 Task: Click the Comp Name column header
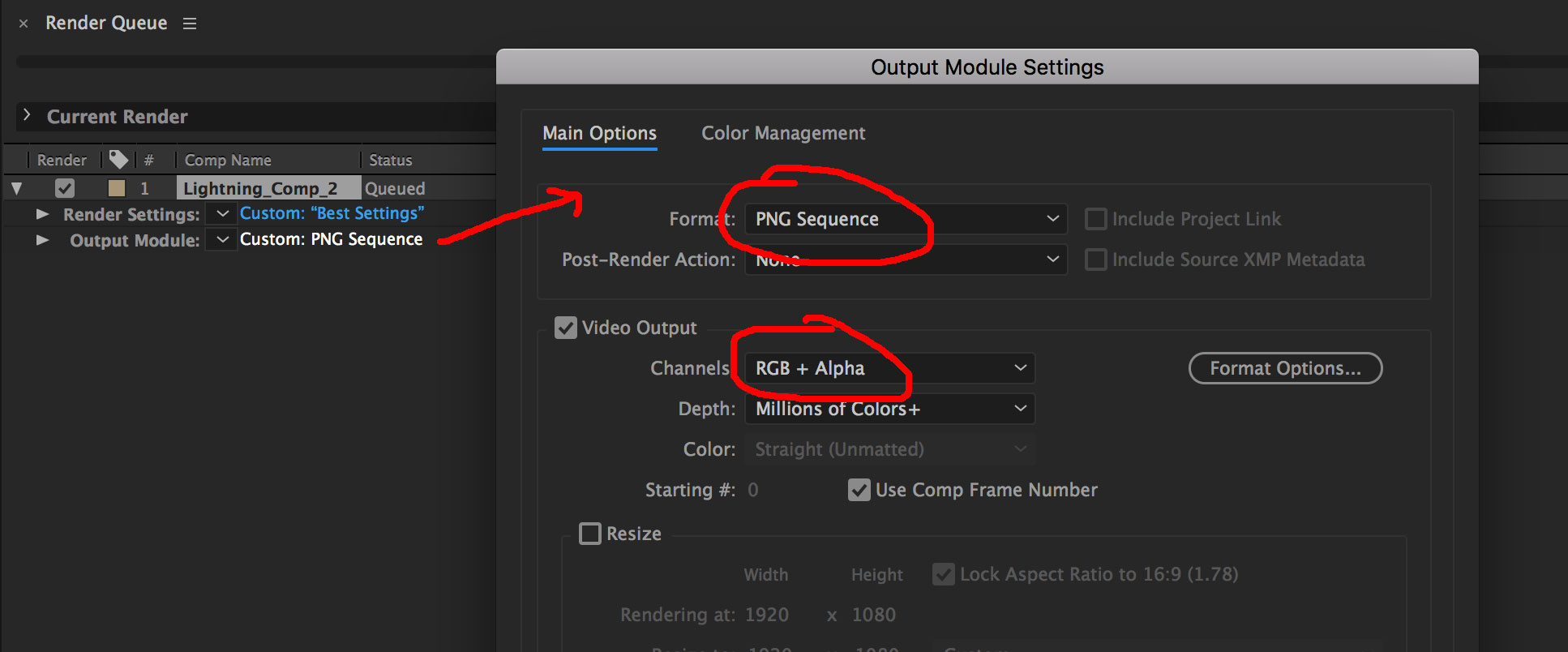pos(228,160)
